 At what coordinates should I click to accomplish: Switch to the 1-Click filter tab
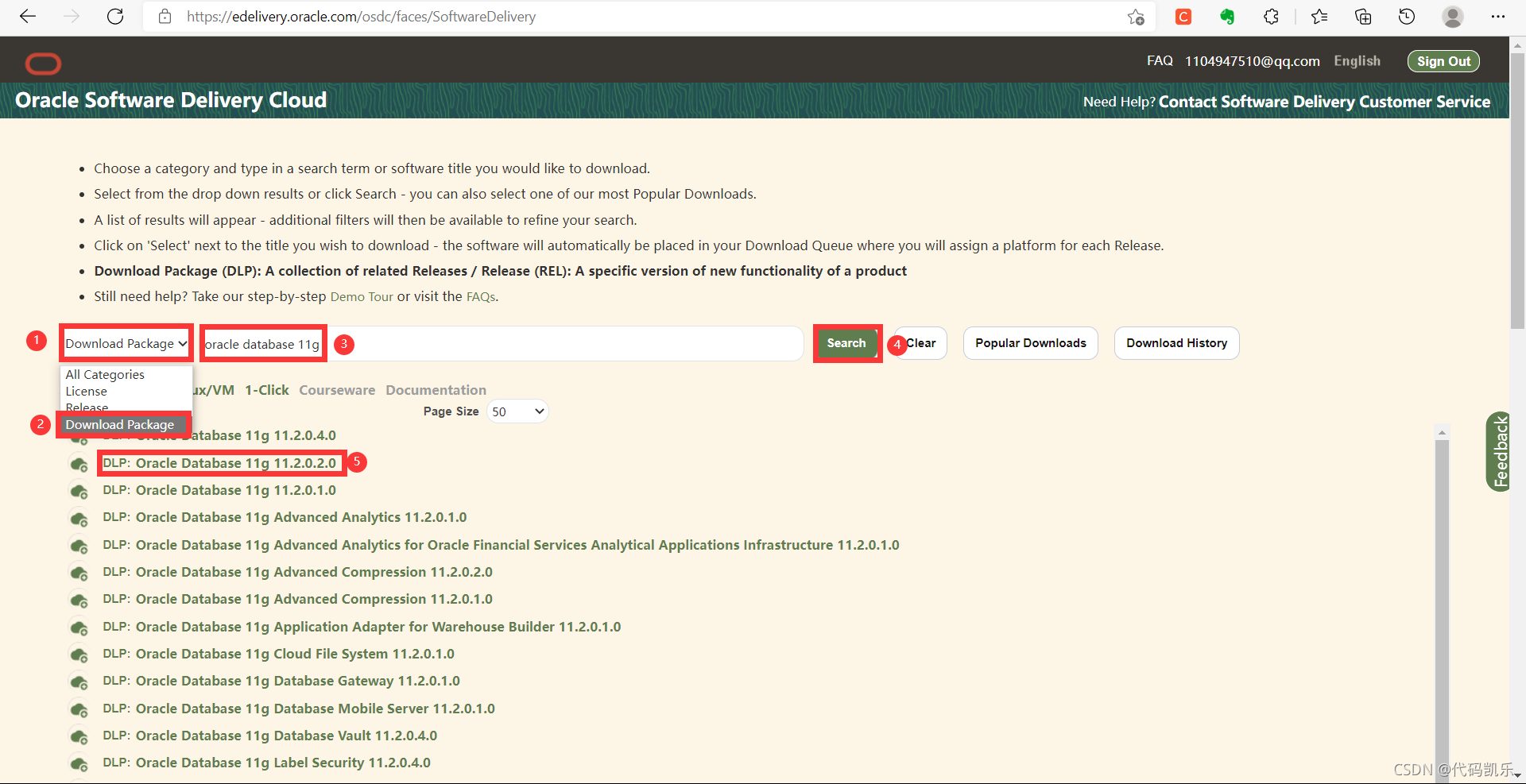coord(266,390)
